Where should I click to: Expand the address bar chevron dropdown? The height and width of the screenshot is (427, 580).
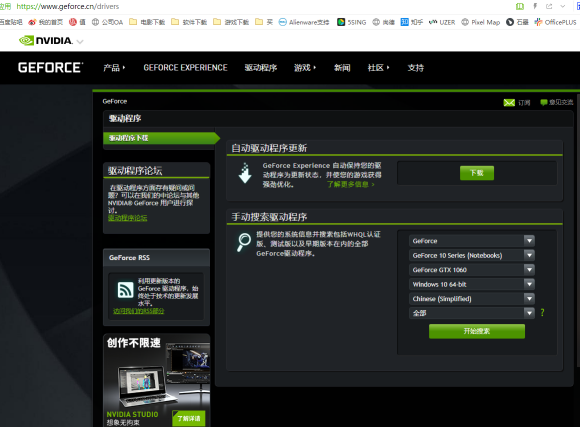[563, 6]
